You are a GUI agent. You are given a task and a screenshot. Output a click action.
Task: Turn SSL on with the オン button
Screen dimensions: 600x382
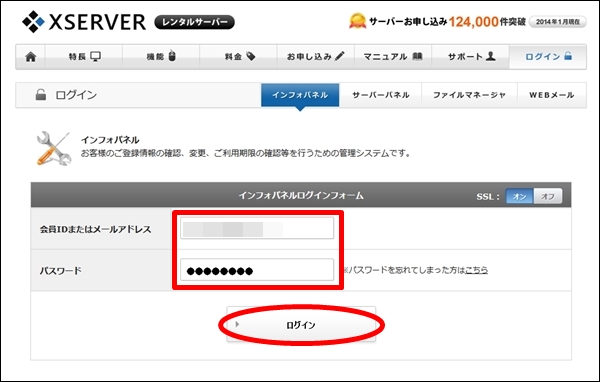click(519, 196)
